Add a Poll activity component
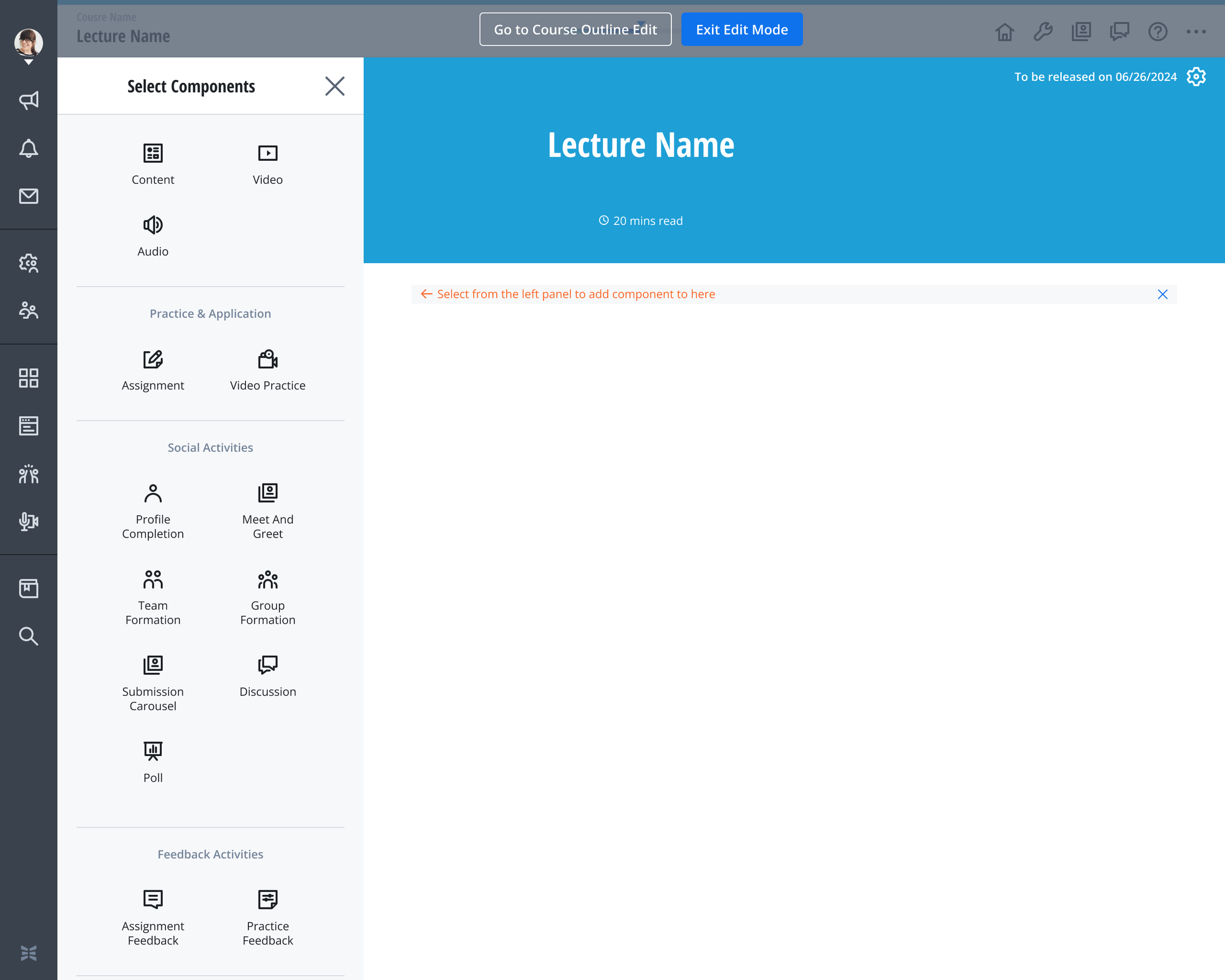 point(153,762)
